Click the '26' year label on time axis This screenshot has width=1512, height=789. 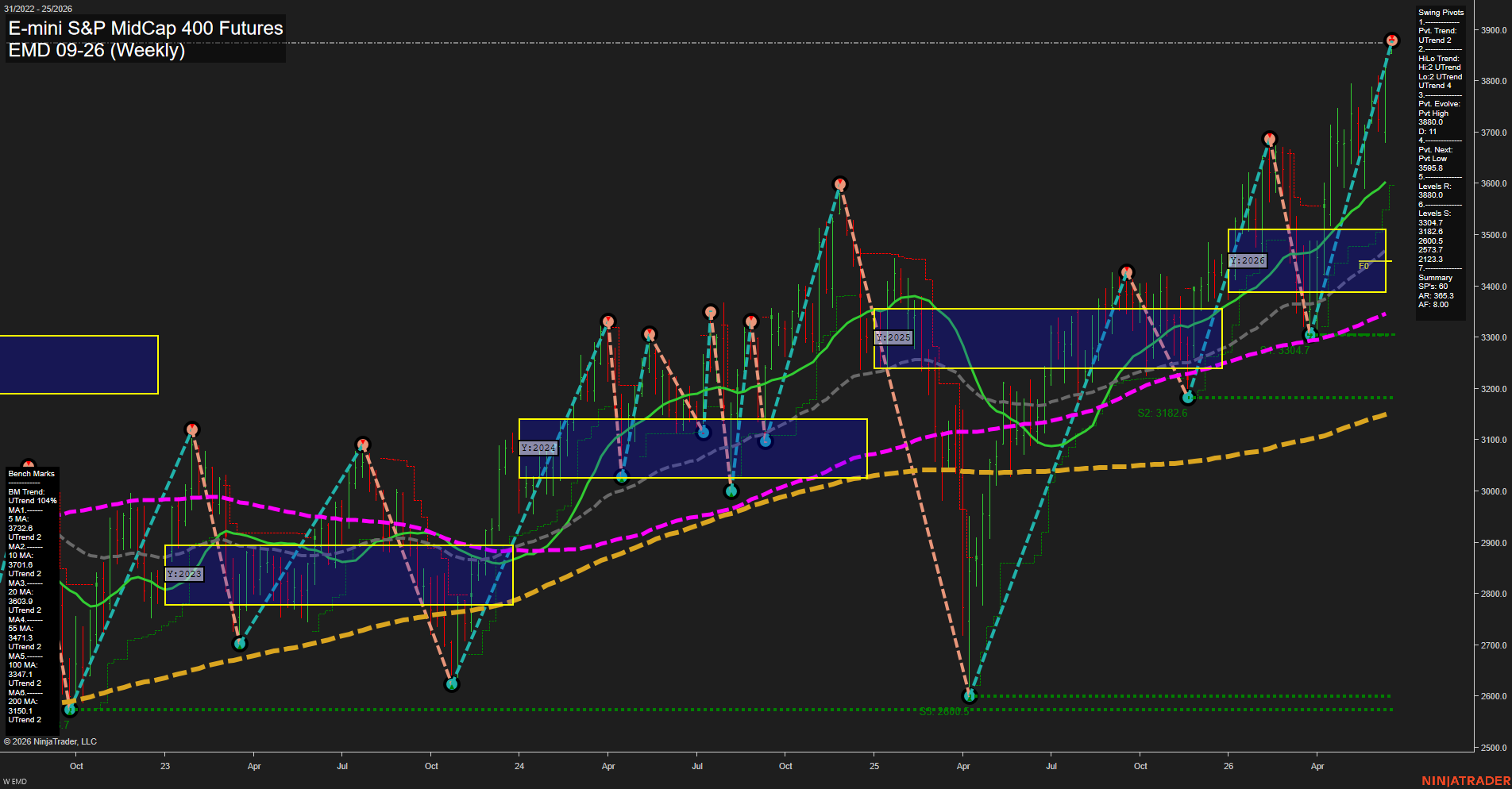1228,766
